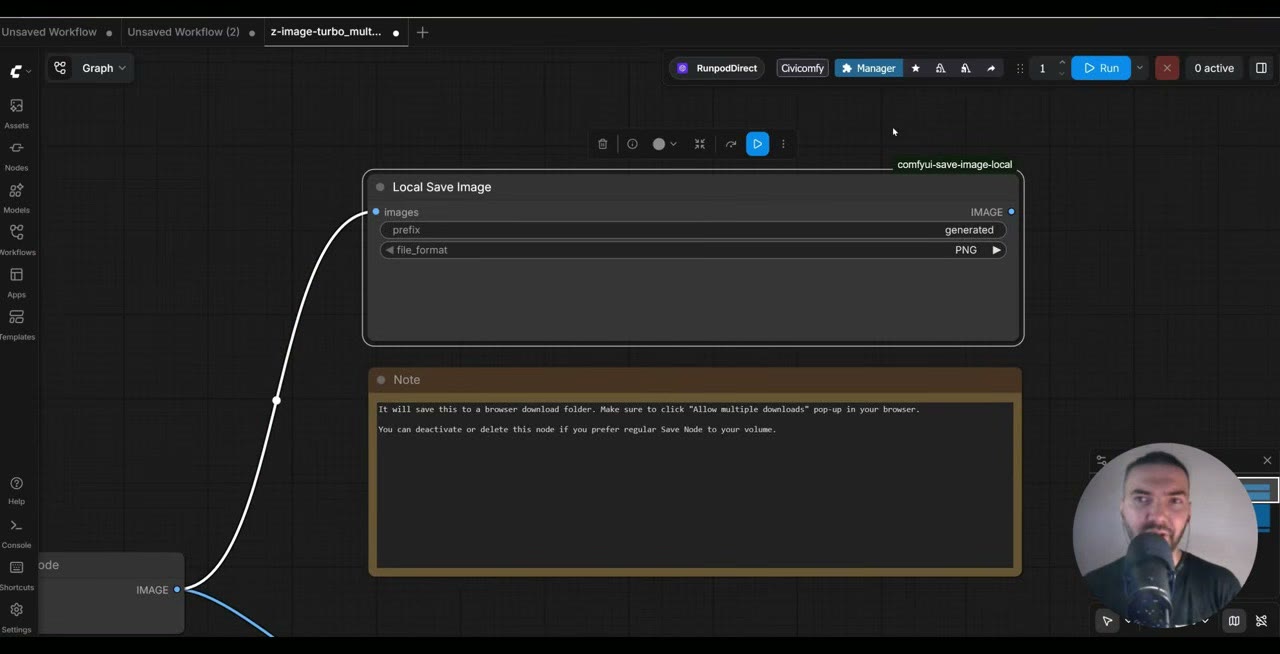This screenshot has height=654, width=1280.
Task: Click the comfyui-save-image-local badge
Action: (955, 164)
